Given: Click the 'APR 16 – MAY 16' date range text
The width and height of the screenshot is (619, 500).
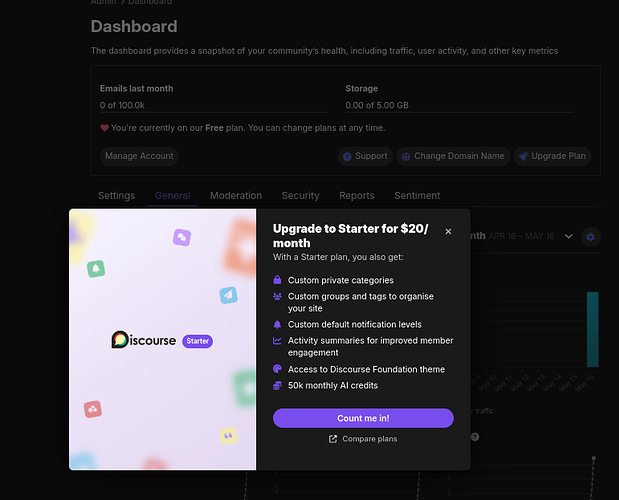Looking at the screenshot, I should point(521,236).
